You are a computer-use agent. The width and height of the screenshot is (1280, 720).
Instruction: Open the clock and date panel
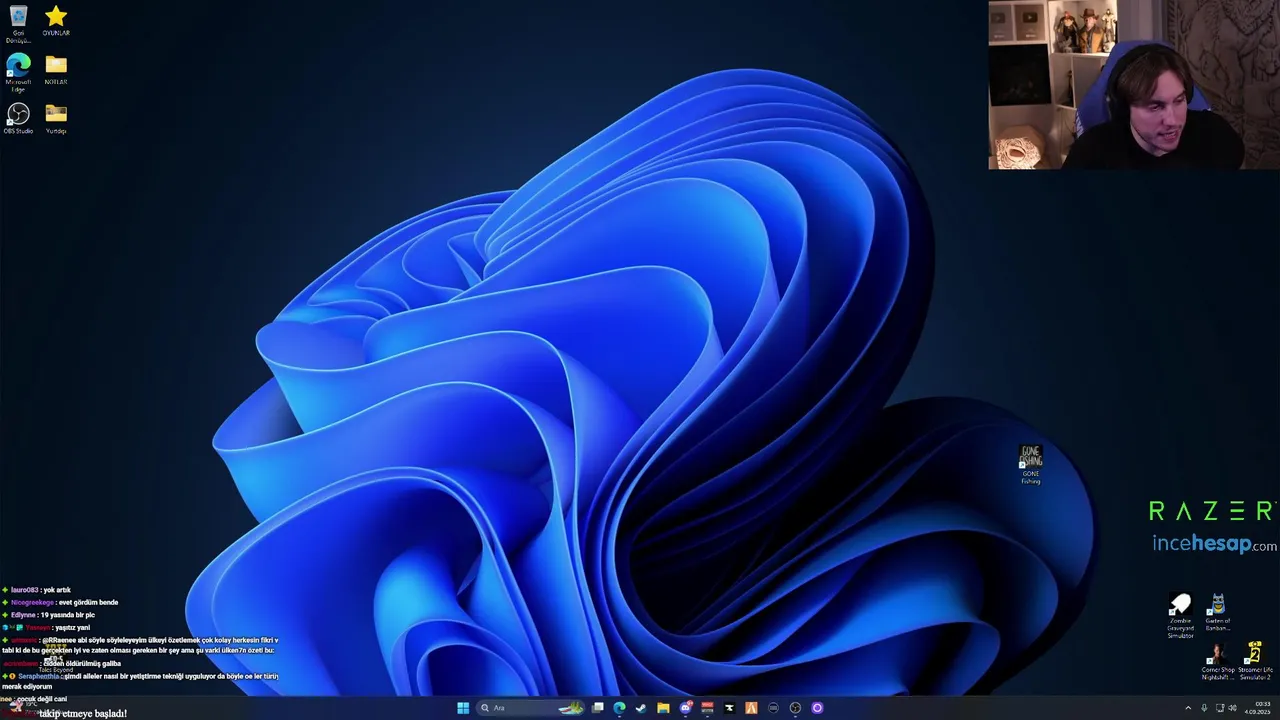(x=1257, y=708)
